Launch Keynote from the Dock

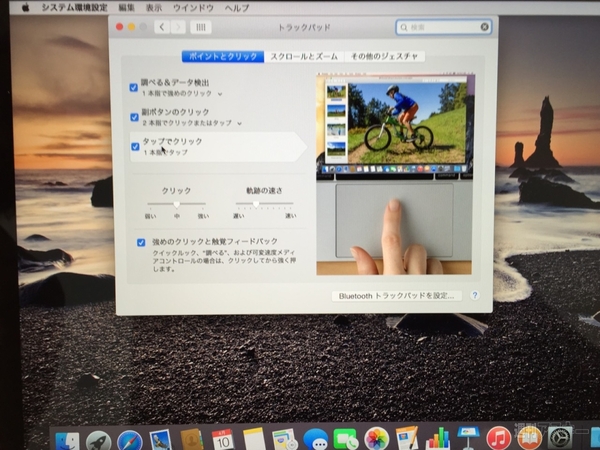(x=468, y=438)
